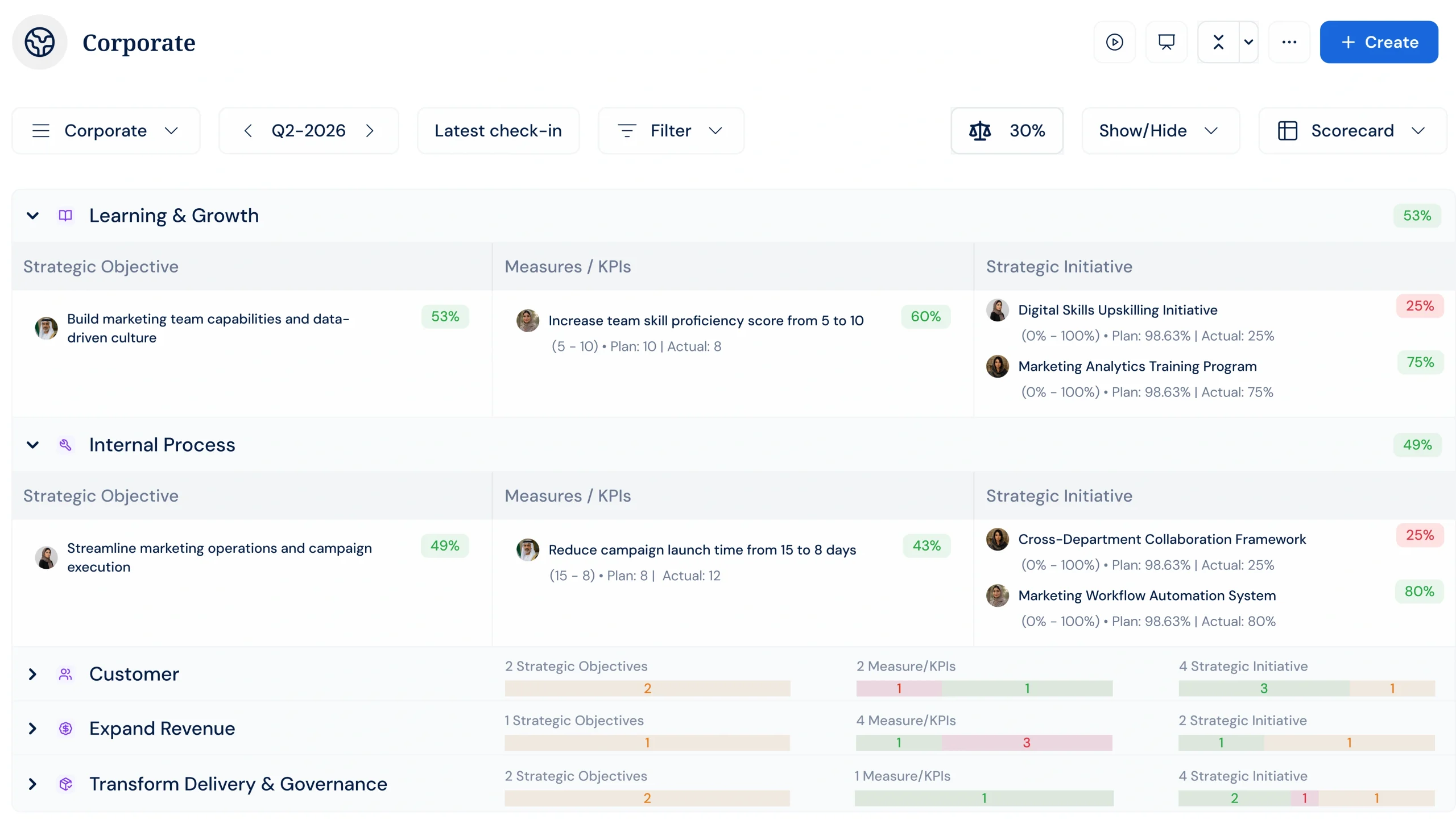
Task: Click avatar beside Marketing Workflow Automation System
Action: [997, 595]
